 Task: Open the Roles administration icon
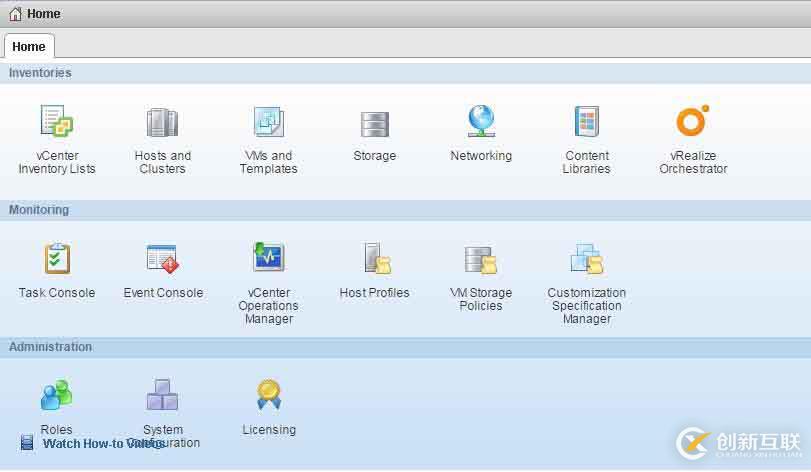tap(56, 396)
